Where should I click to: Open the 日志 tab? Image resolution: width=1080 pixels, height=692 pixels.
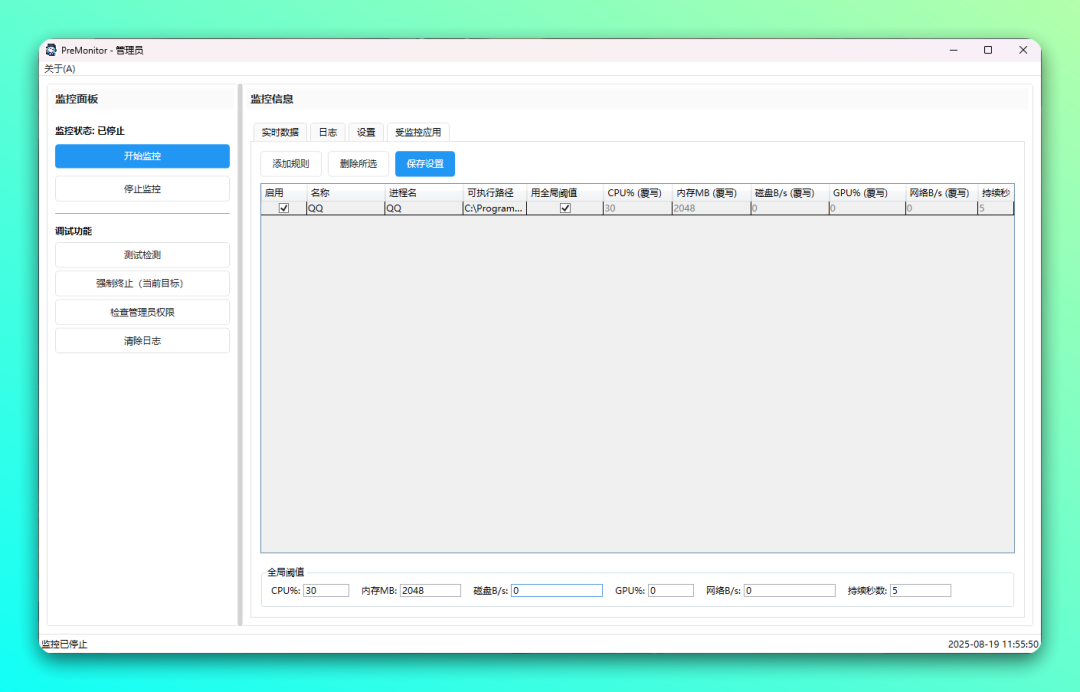[328, 132]
